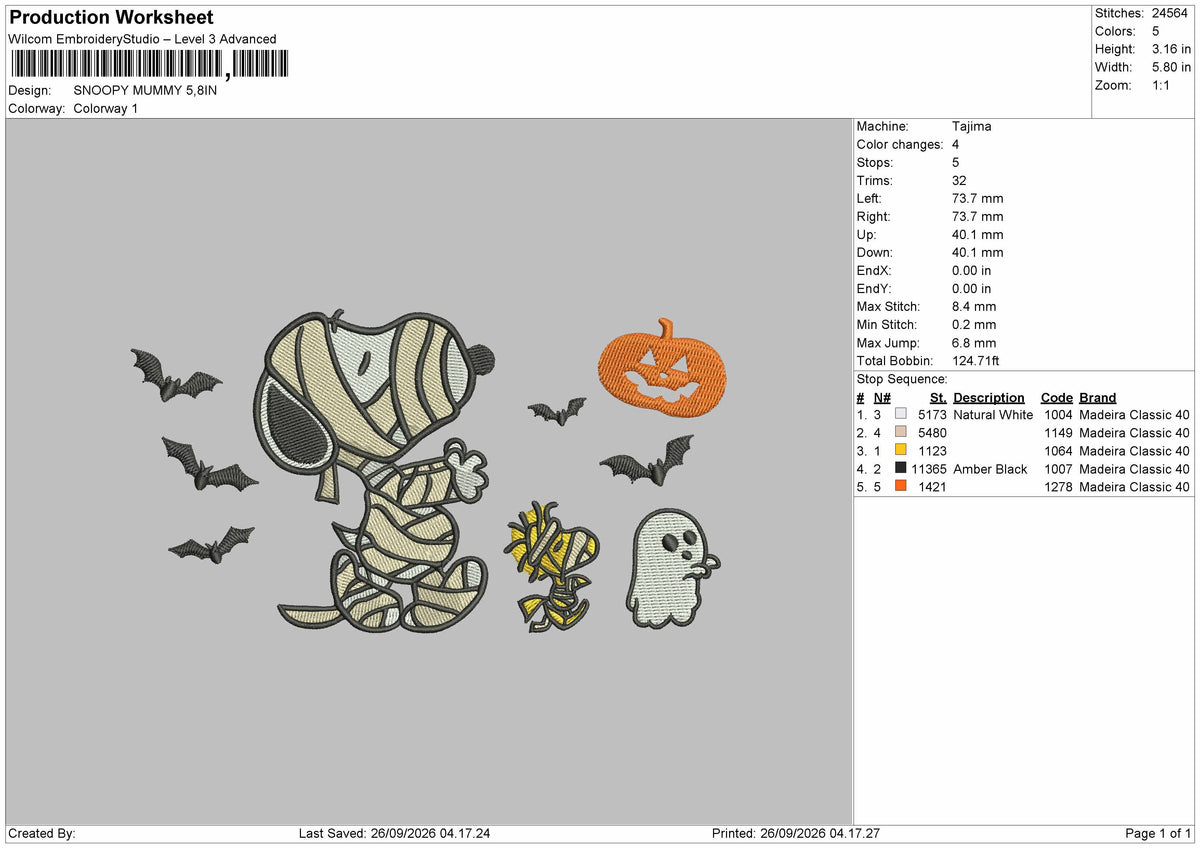Click the 'Natural White' description
1200x848 pixels.
pos(993,415)
